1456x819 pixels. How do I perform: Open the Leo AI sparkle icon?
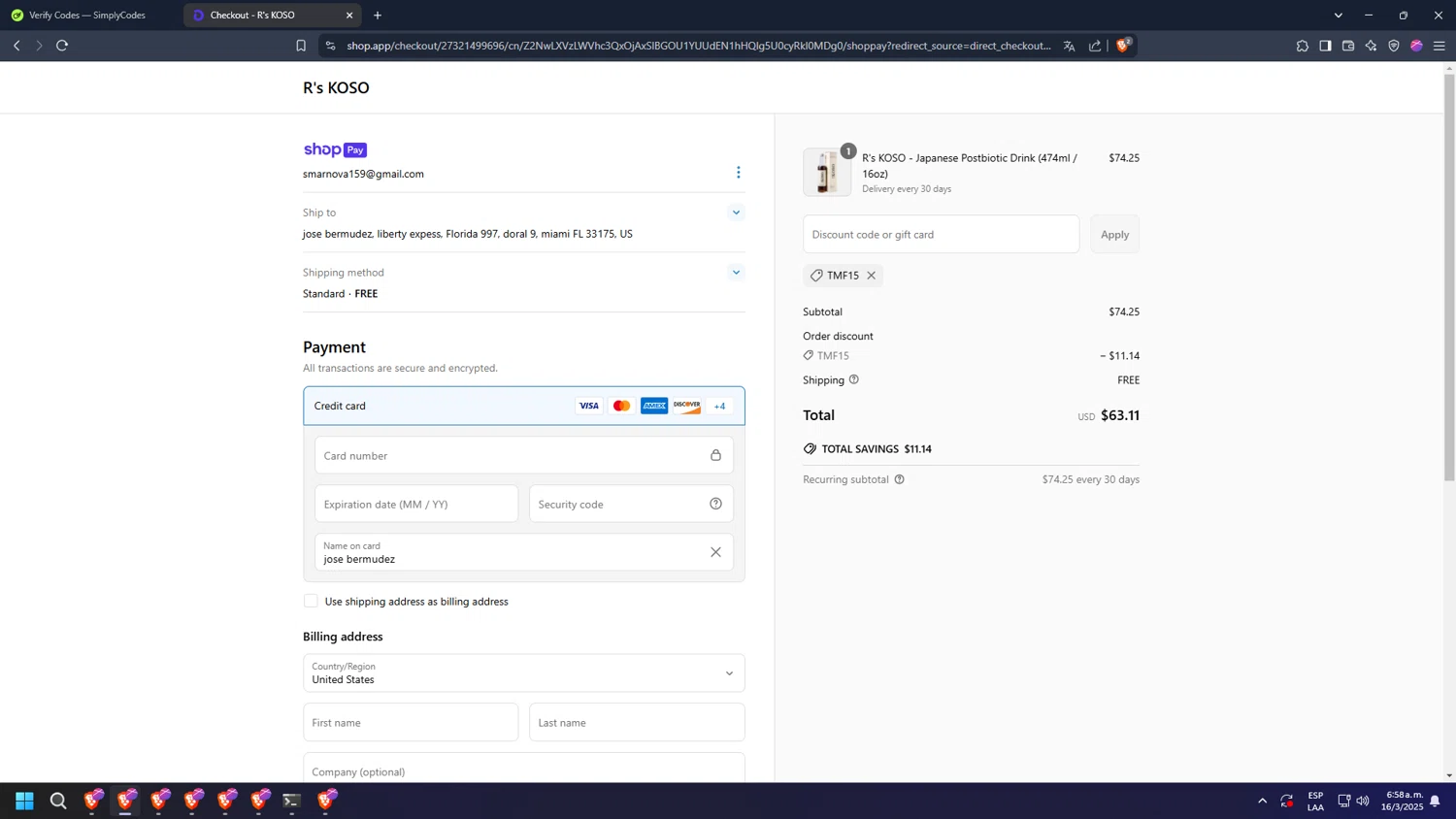coord(1371,46)
